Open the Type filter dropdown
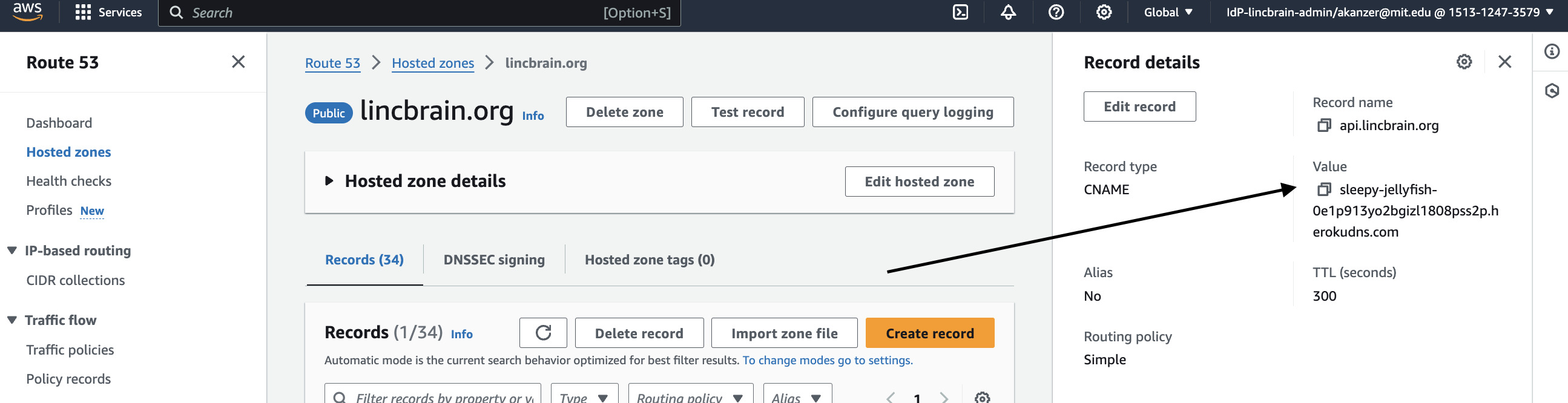 click(x=584, y=395)
